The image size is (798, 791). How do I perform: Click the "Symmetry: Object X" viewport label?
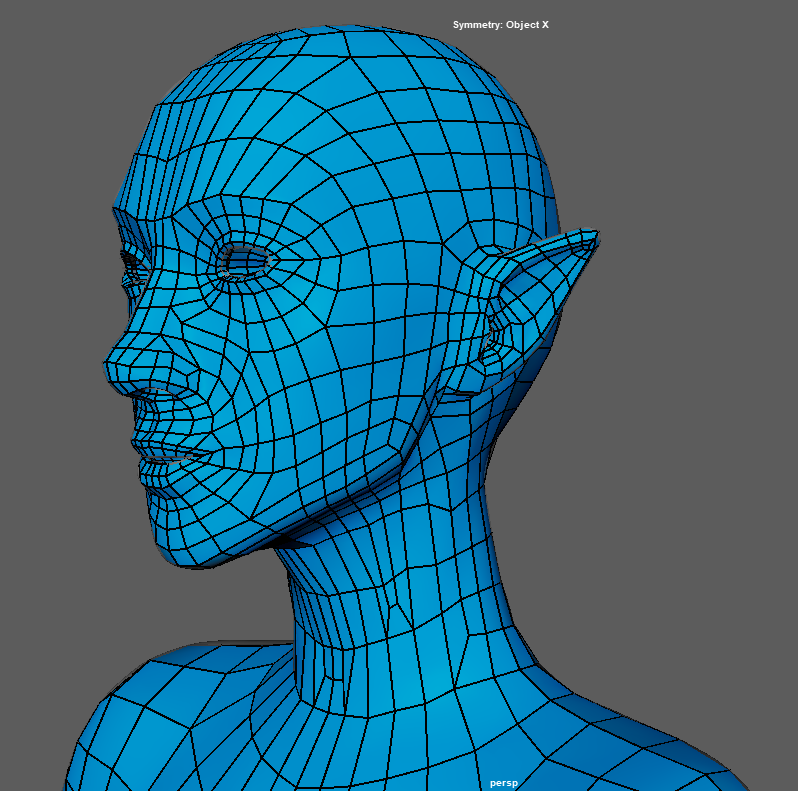501,25
